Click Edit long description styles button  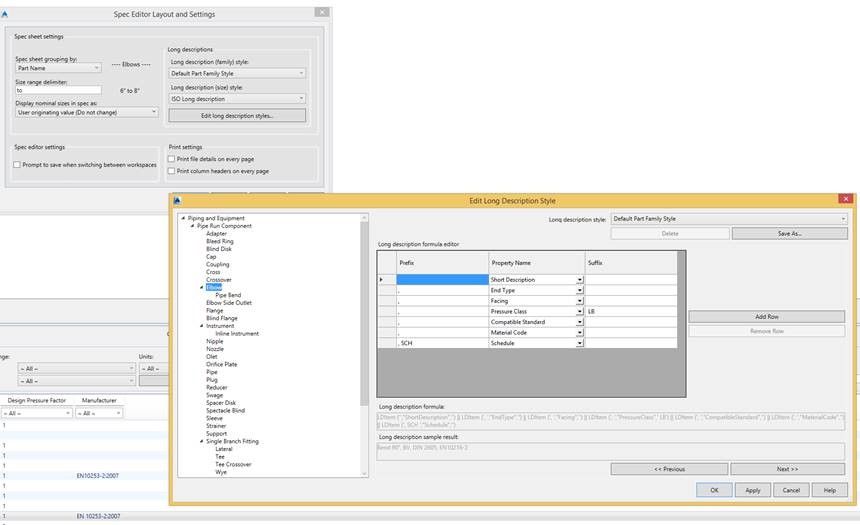coord(237,116)
